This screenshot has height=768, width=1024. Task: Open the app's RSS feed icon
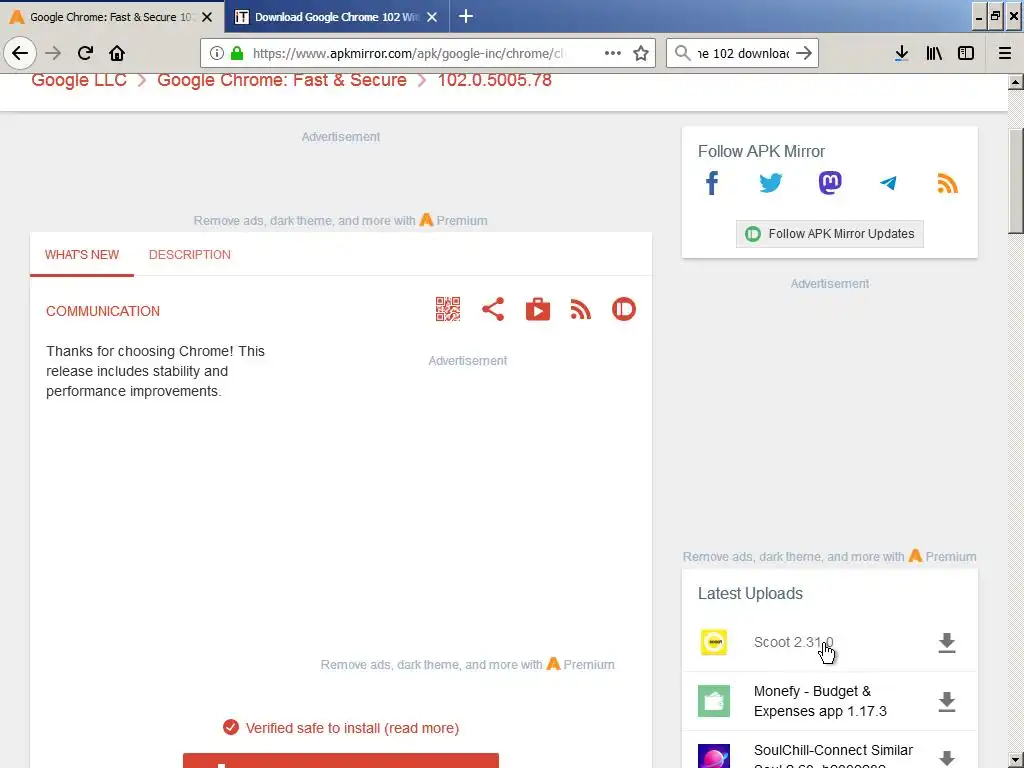click(x=581, y=309)
